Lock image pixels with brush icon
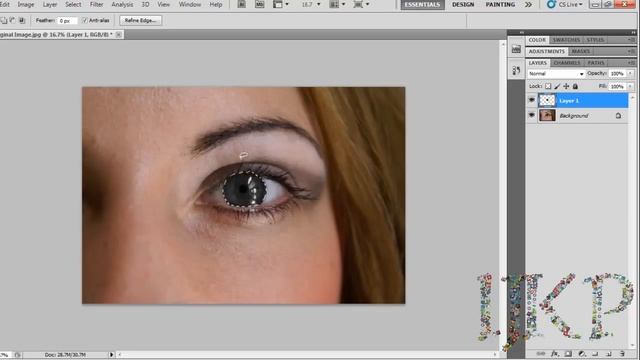The width and height of the screenshot is (640, 360). (x=557, y=86)
